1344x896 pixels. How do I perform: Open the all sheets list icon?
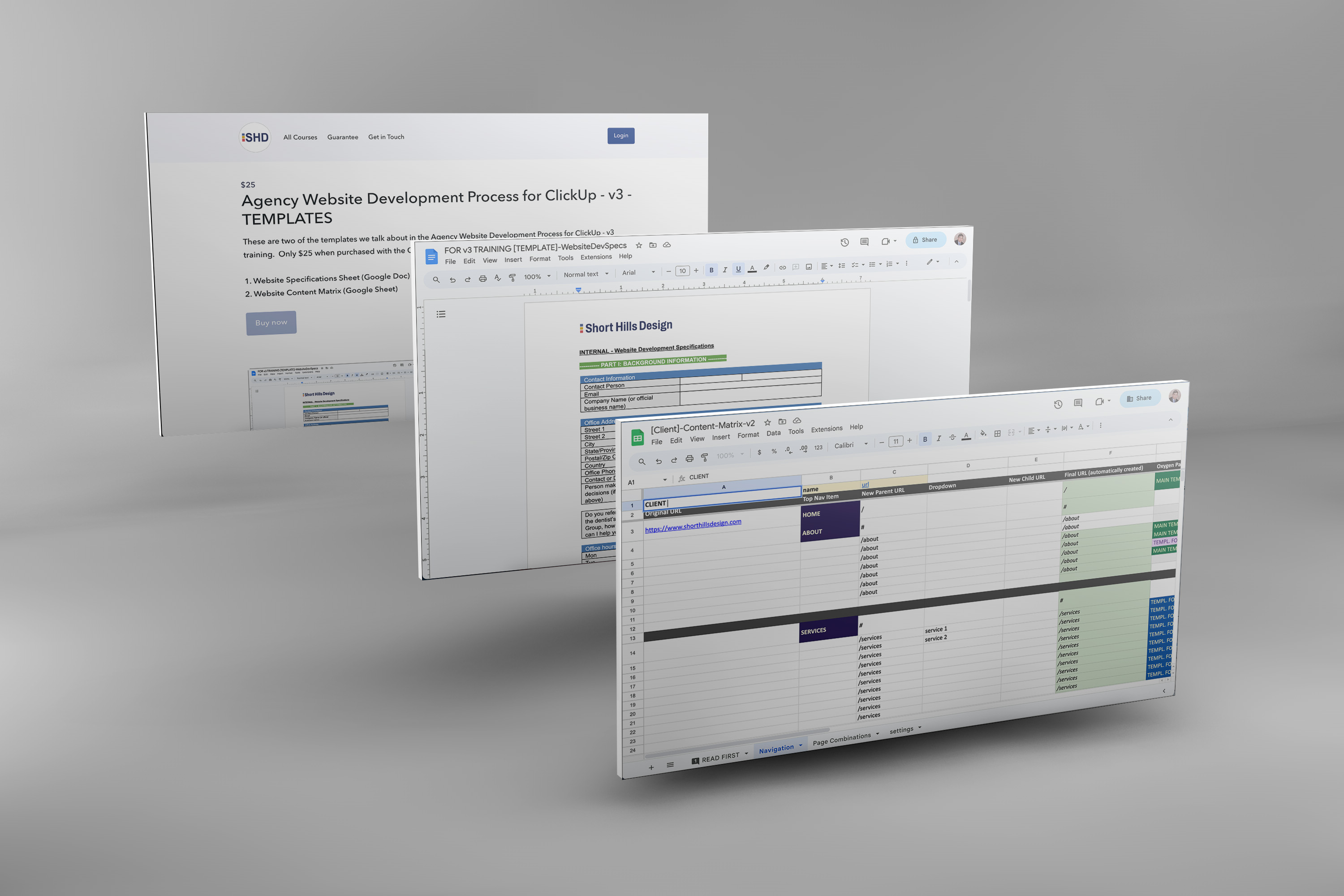click(x=670, y=765)
